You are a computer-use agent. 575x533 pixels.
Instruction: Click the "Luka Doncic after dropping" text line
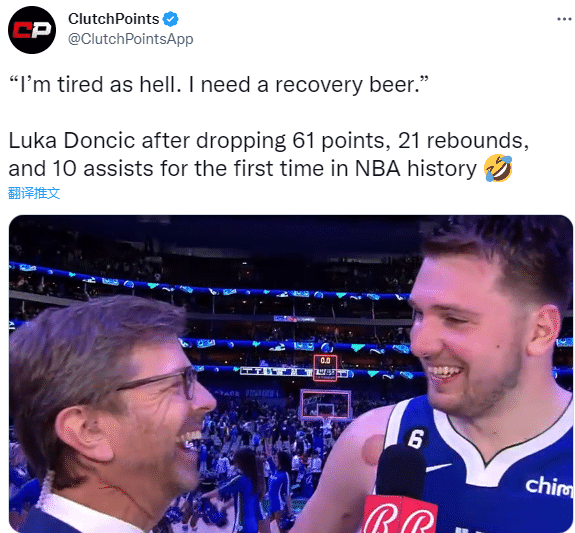[147, 140]
